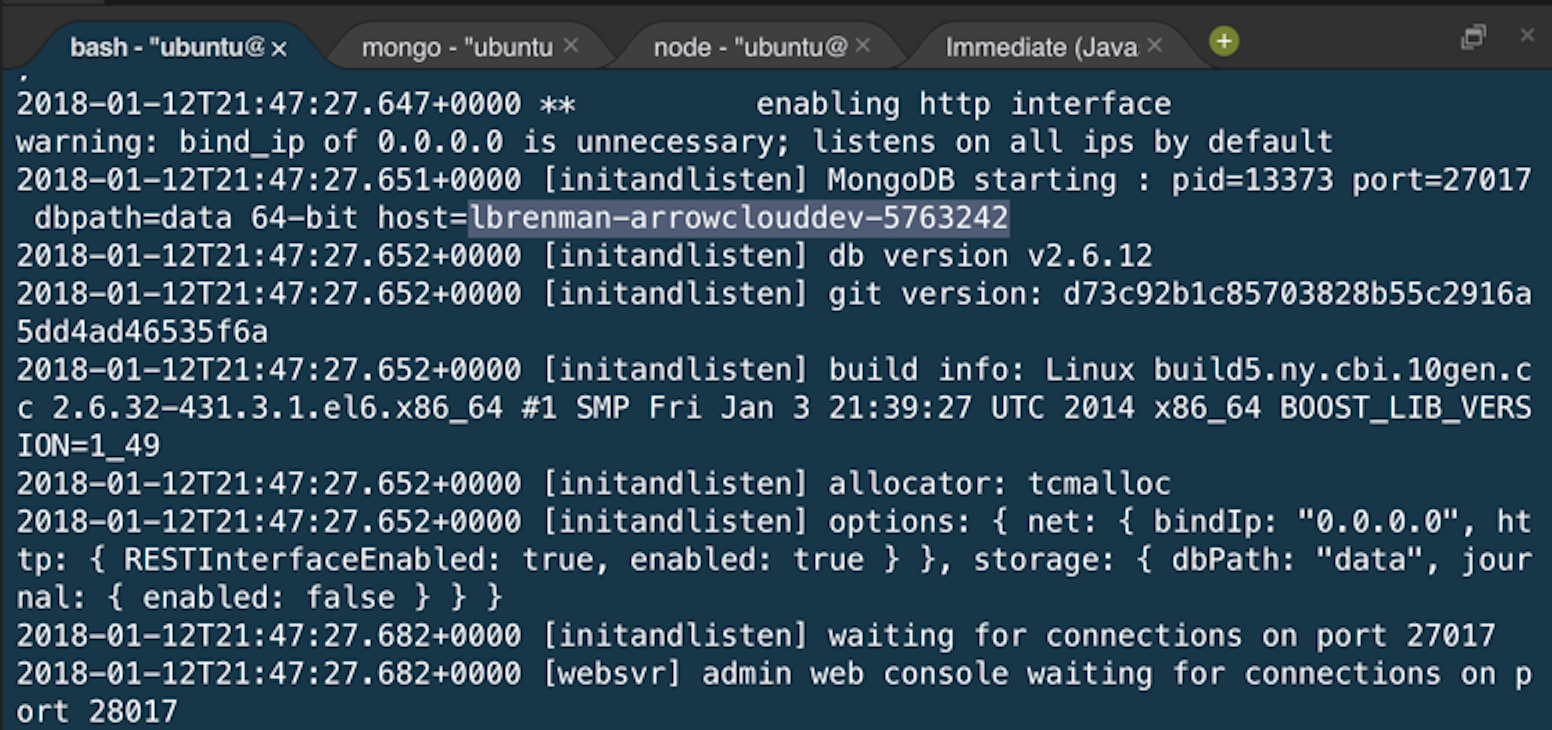This screenshot has width=1552, height=730.
Task: Click the word tcmalloc in the allocator line
Action: pyautogui.click(x=1099, y=484)
